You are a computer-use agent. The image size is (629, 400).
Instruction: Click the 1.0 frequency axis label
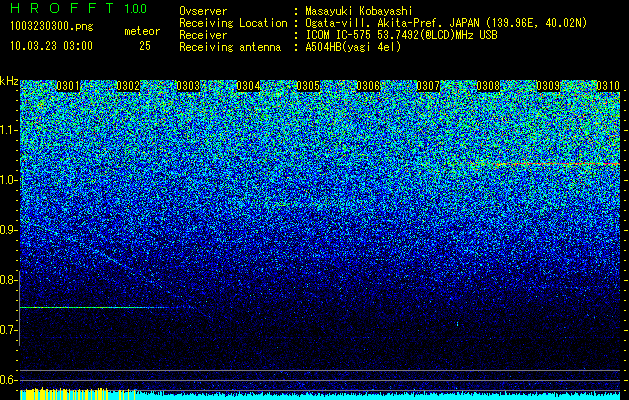click(8, 180)
